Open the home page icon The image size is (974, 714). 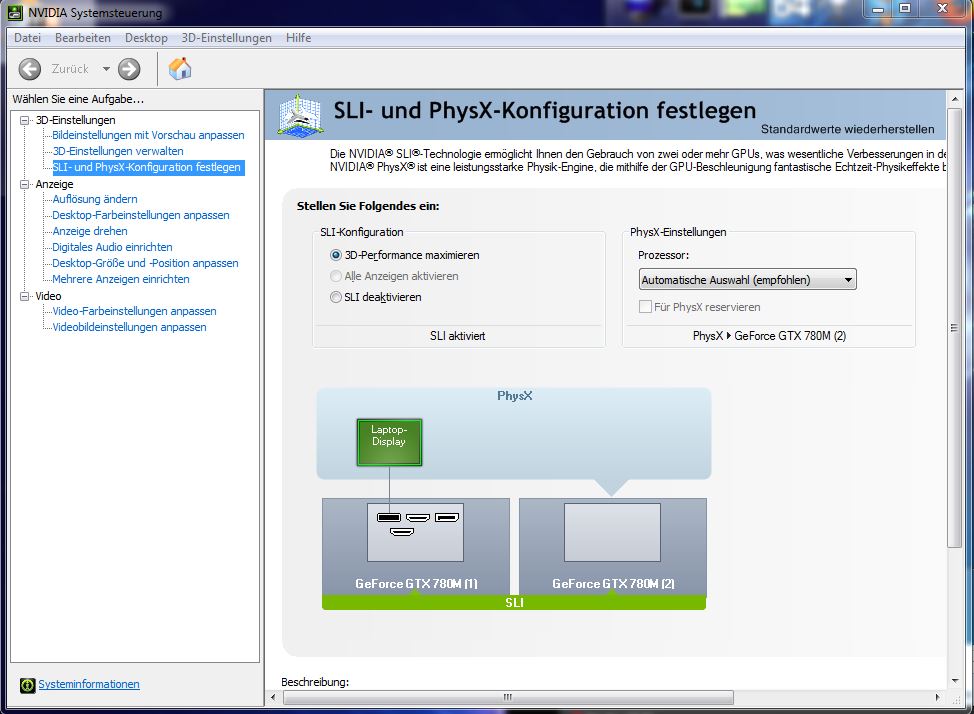tap(180, 68)
